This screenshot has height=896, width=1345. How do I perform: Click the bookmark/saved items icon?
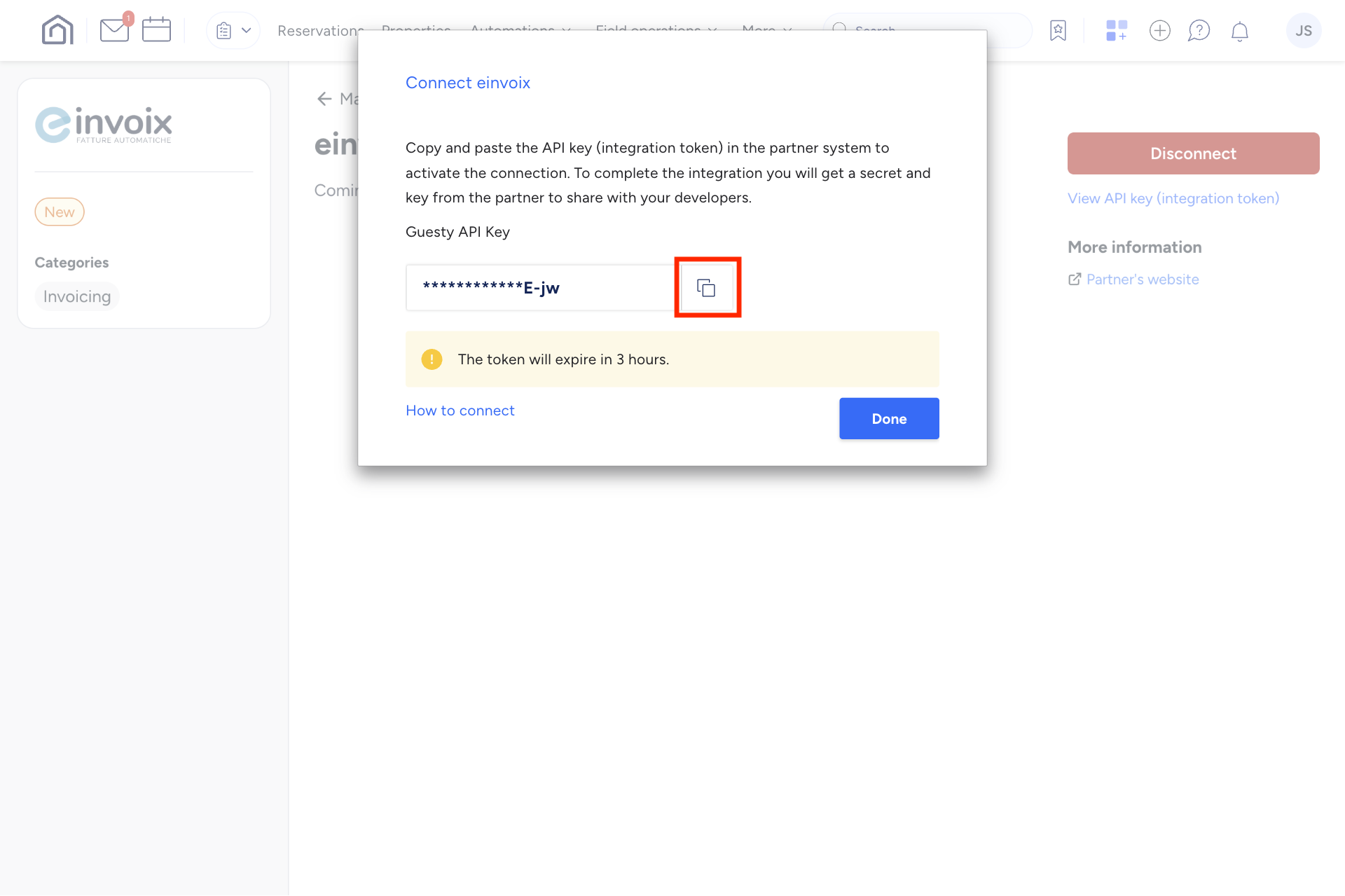[1058, 30]
